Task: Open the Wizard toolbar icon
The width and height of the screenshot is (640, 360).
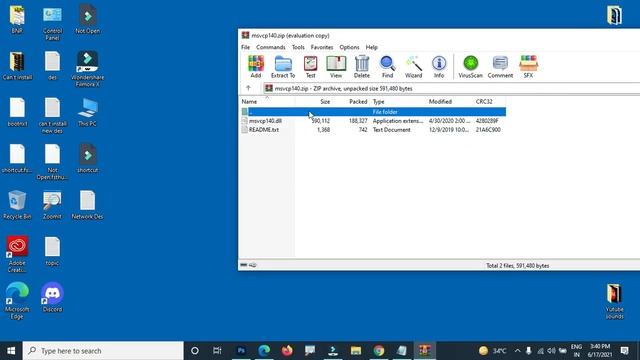Action: click(x=413, y=67)
